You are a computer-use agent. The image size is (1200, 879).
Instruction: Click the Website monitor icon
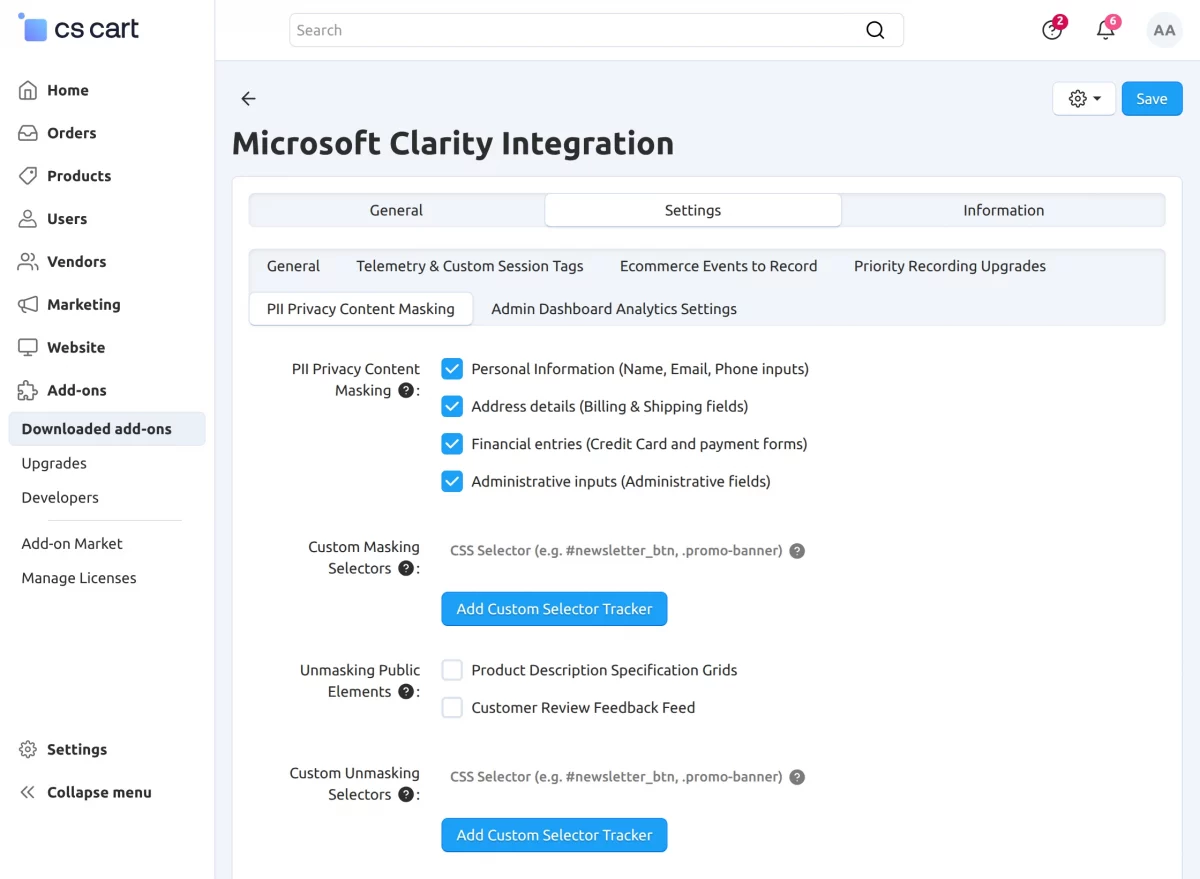coord(28,348)
